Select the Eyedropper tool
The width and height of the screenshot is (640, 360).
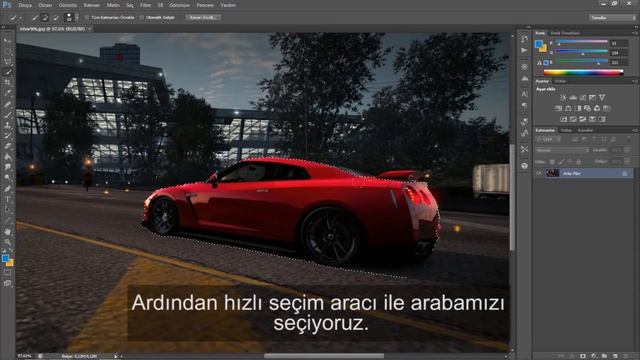[7, 93]
